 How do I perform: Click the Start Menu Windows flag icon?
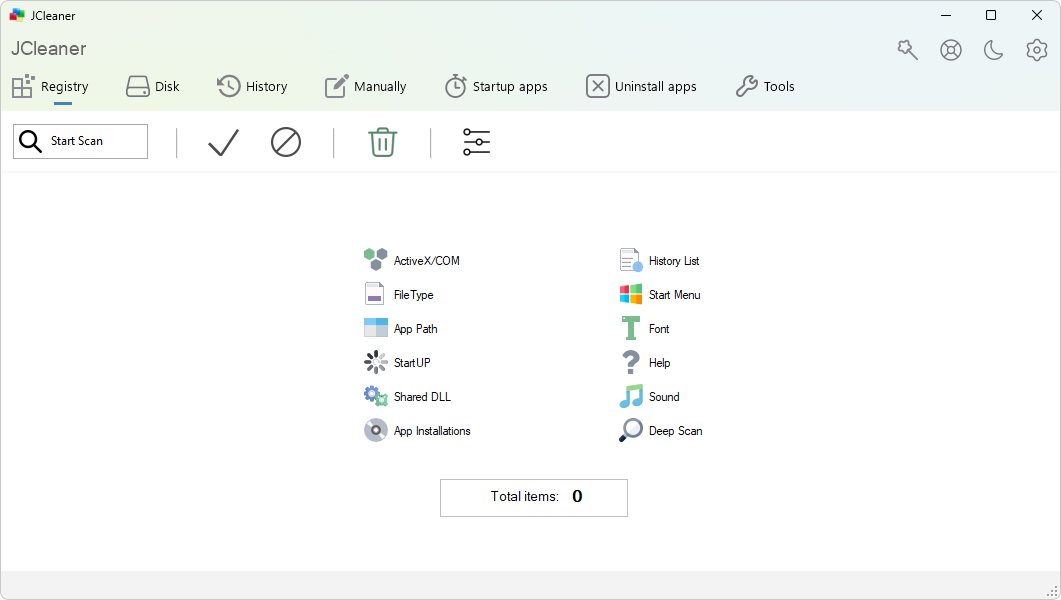631,294
